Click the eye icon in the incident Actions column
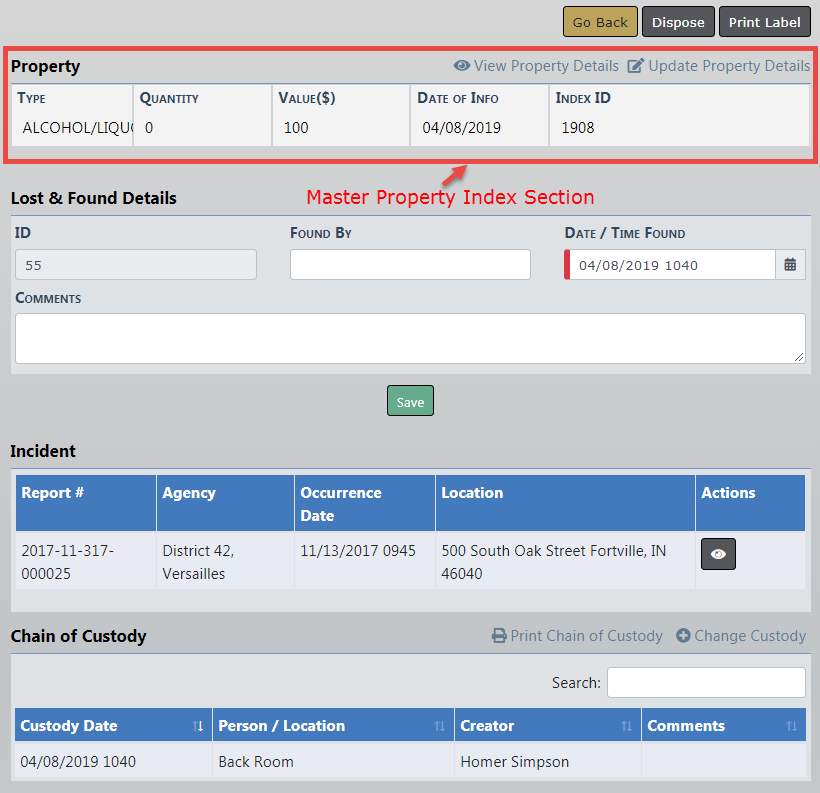820x793 pixels. point(718,554)
